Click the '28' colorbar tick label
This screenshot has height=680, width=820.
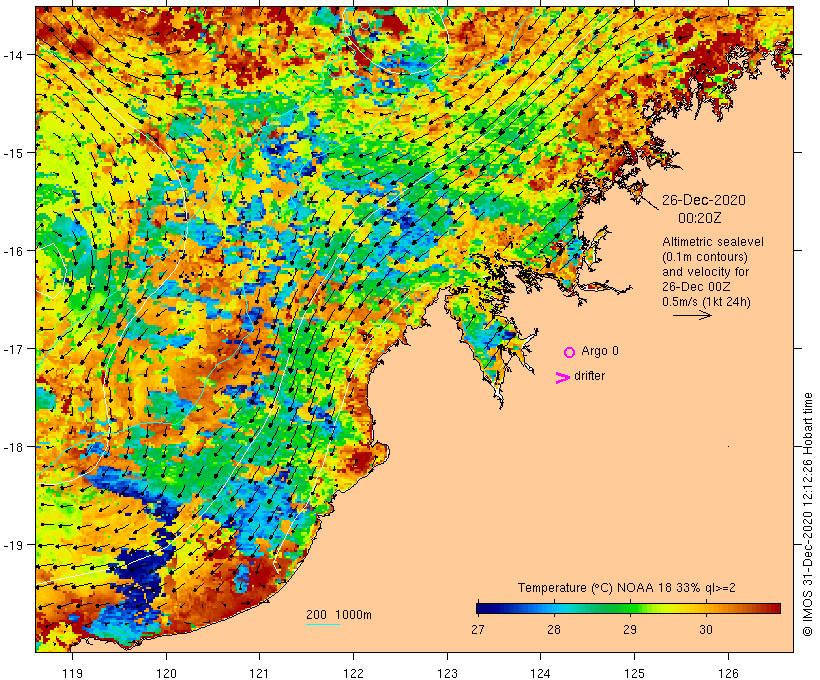coord(554,629)
